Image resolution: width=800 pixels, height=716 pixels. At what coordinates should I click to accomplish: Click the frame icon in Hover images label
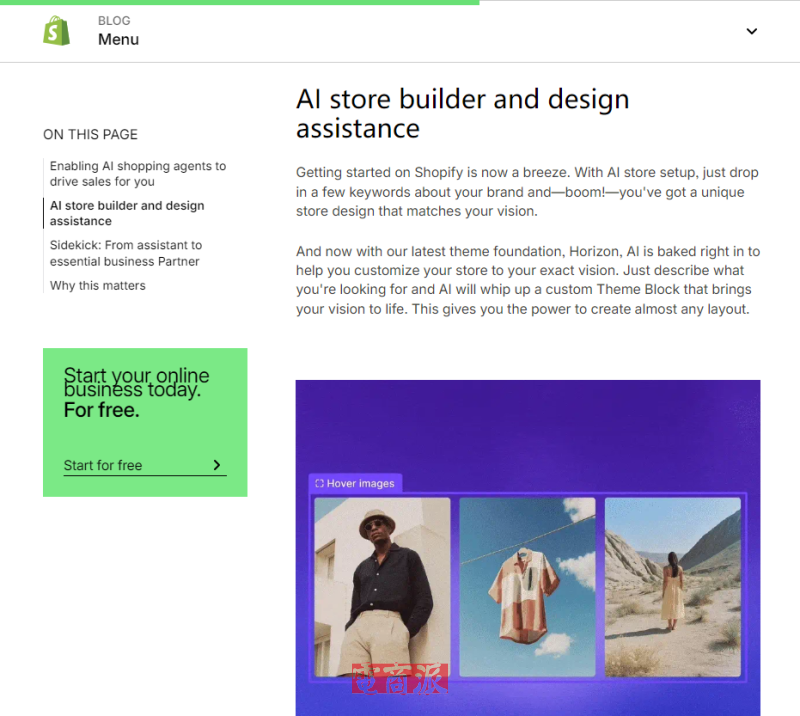[319, 483]
